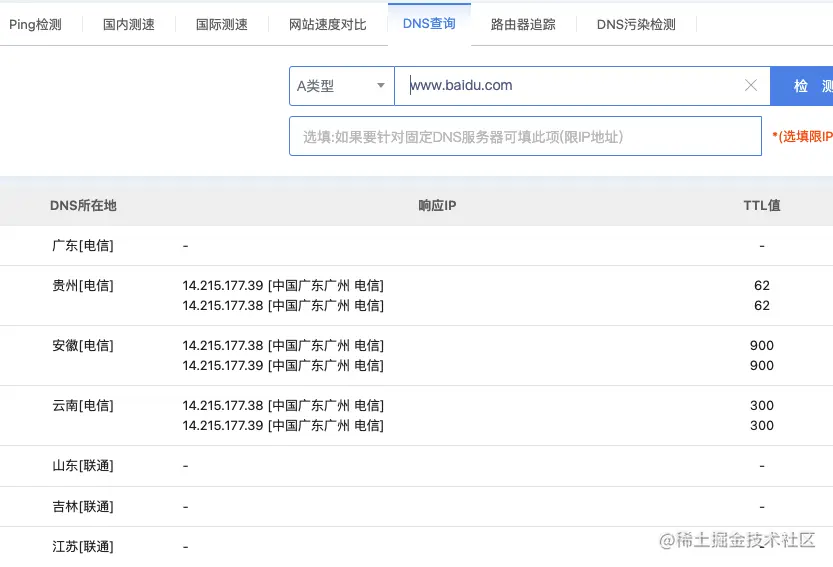
Task: Click 14.215.177.39 in the 安徽[电信] row
Action: pyautogui.click(x=223, y=366)
